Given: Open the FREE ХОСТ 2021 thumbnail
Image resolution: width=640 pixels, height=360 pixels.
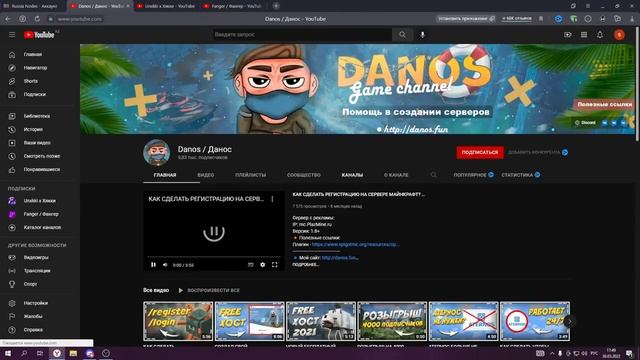Looking at the screenshot, I should (x=321, y=321).
